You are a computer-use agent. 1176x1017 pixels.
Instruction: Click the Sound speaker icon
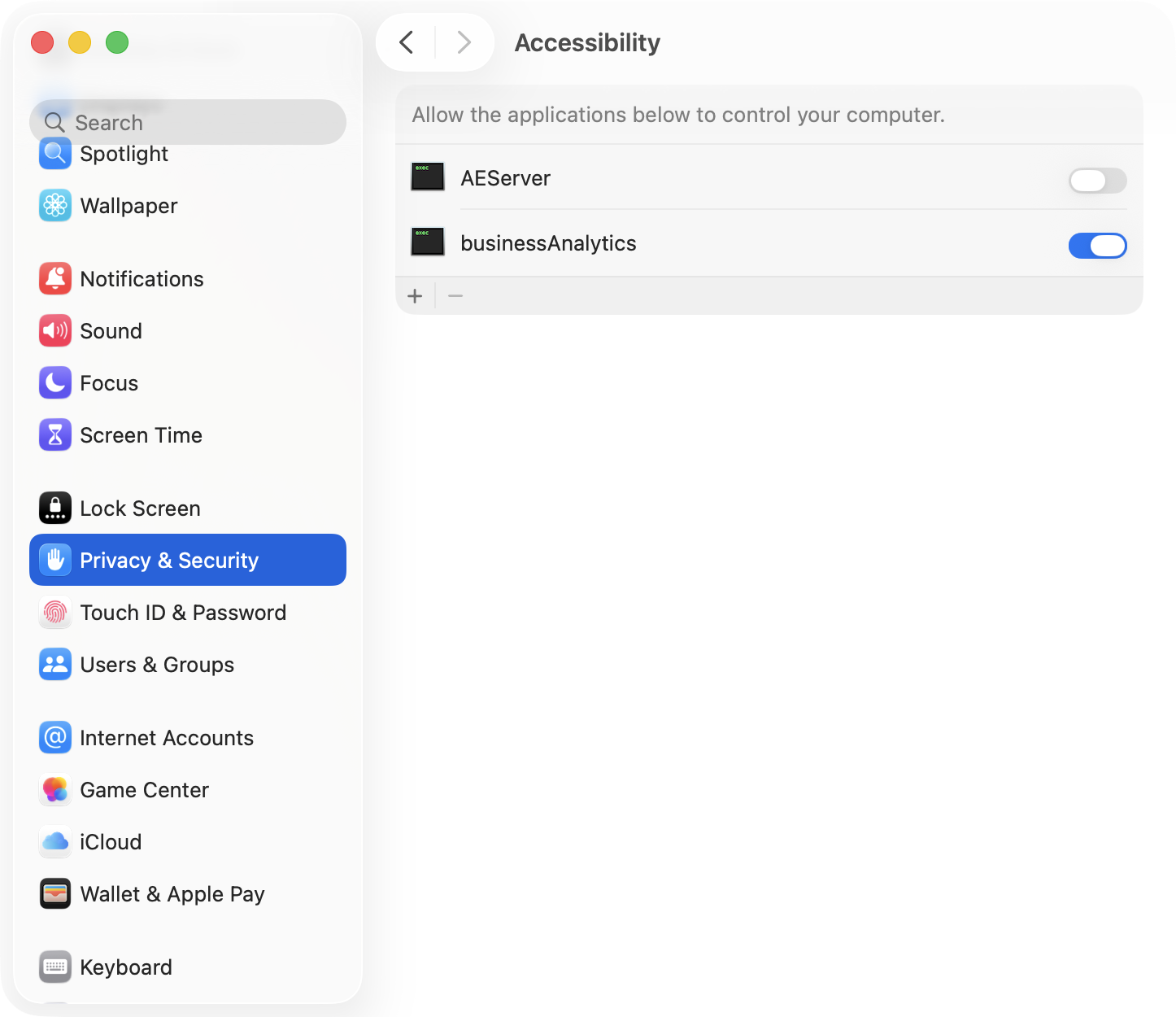(x=55, y=331)
